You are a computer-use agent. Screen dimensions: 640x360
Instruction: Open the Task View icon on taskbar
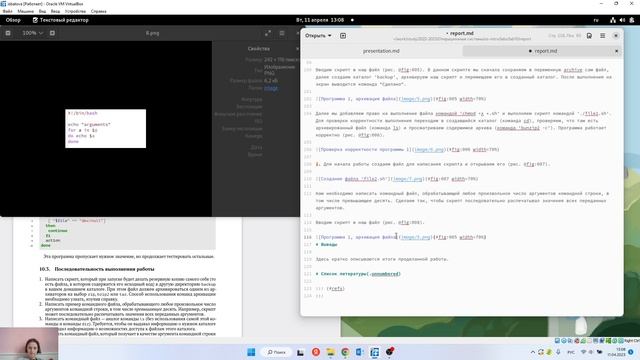point(300,352)
